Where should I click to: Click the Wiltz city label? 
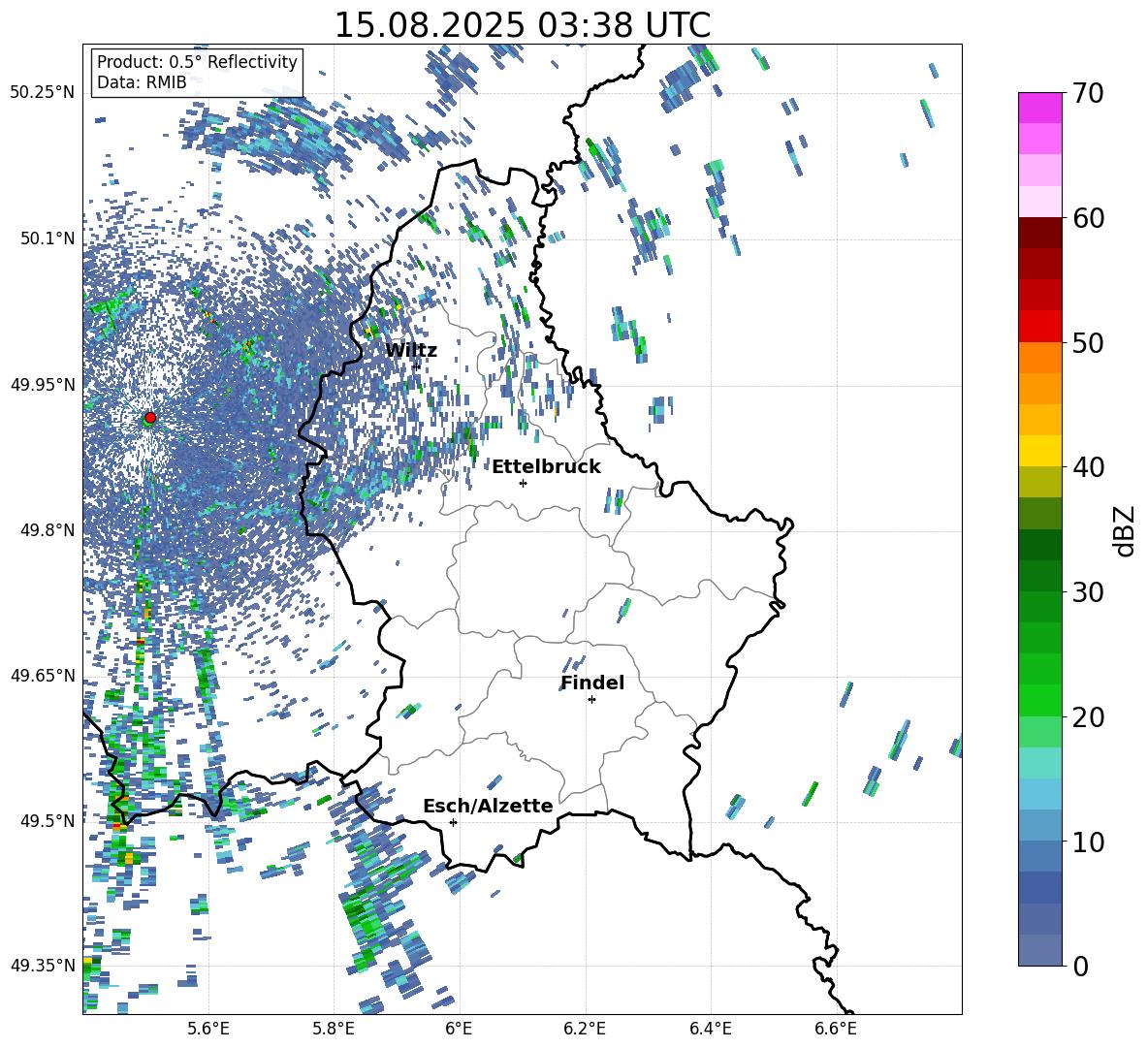pyautogui.click(x=411, y=350)
